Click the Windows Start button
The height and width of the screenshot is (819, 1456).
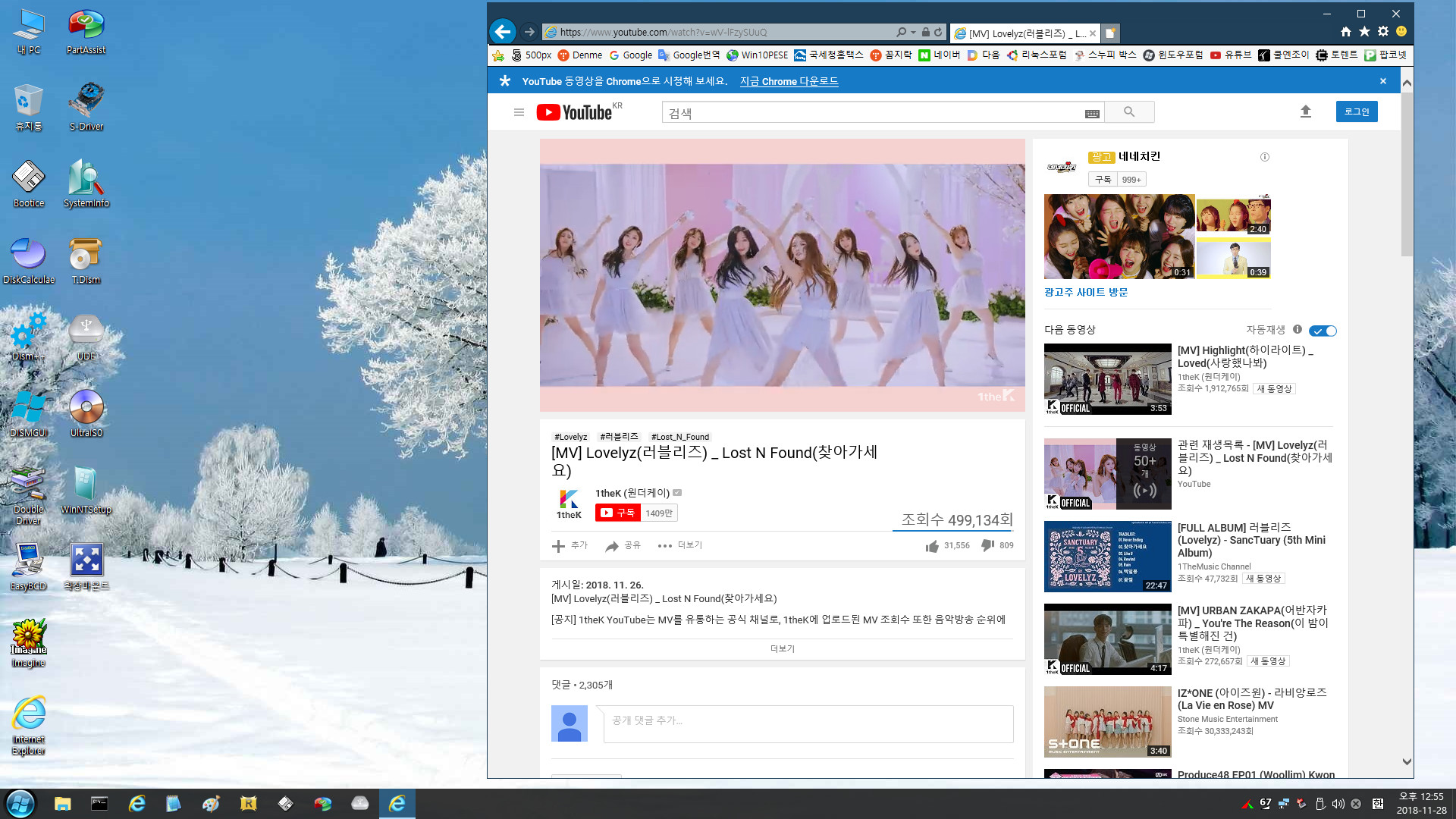20,803
